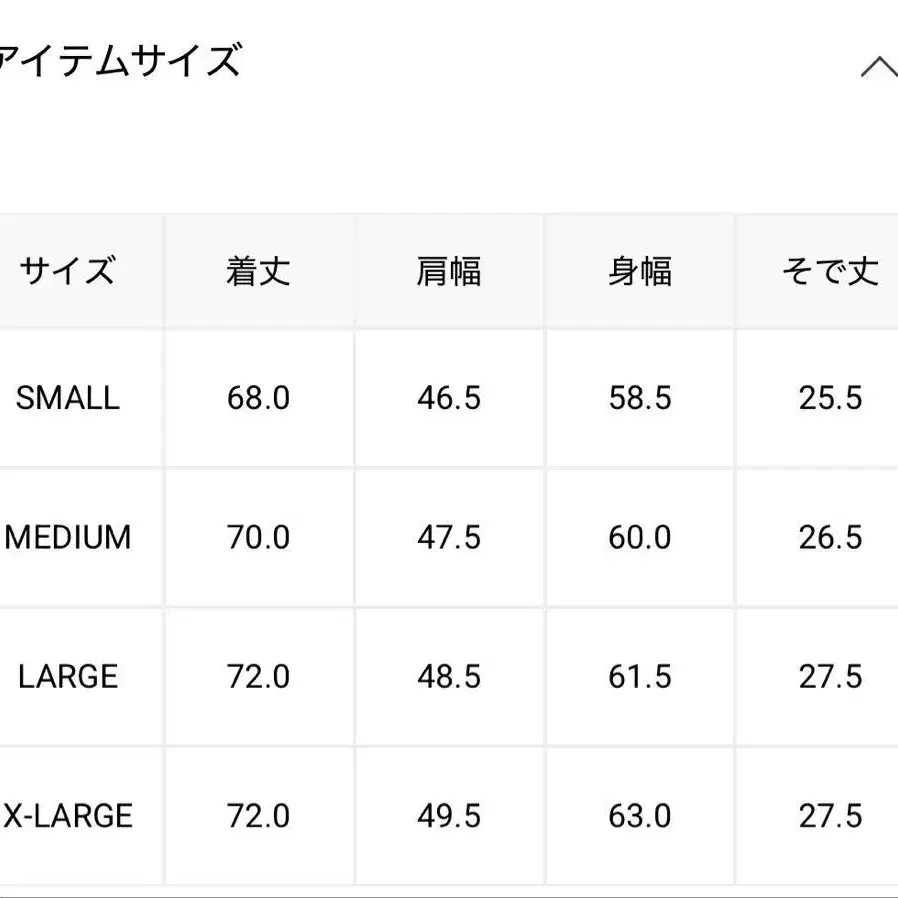Select LARGE 身幅 value 61.5

[640, 676]
